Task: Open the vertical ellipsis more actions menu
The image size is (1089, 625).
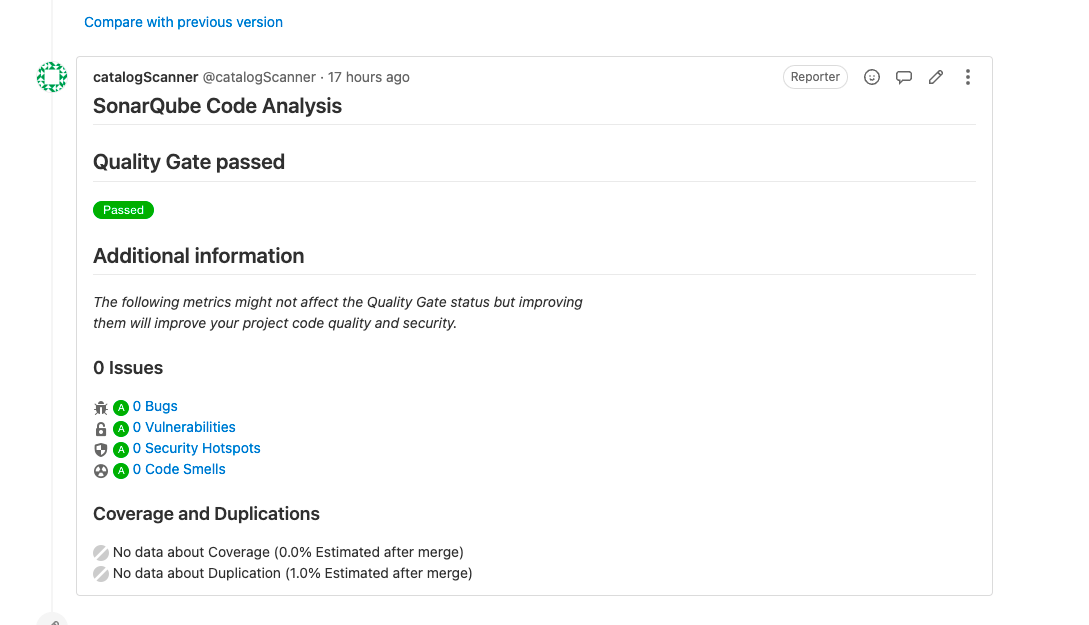Action: [967, 77]
